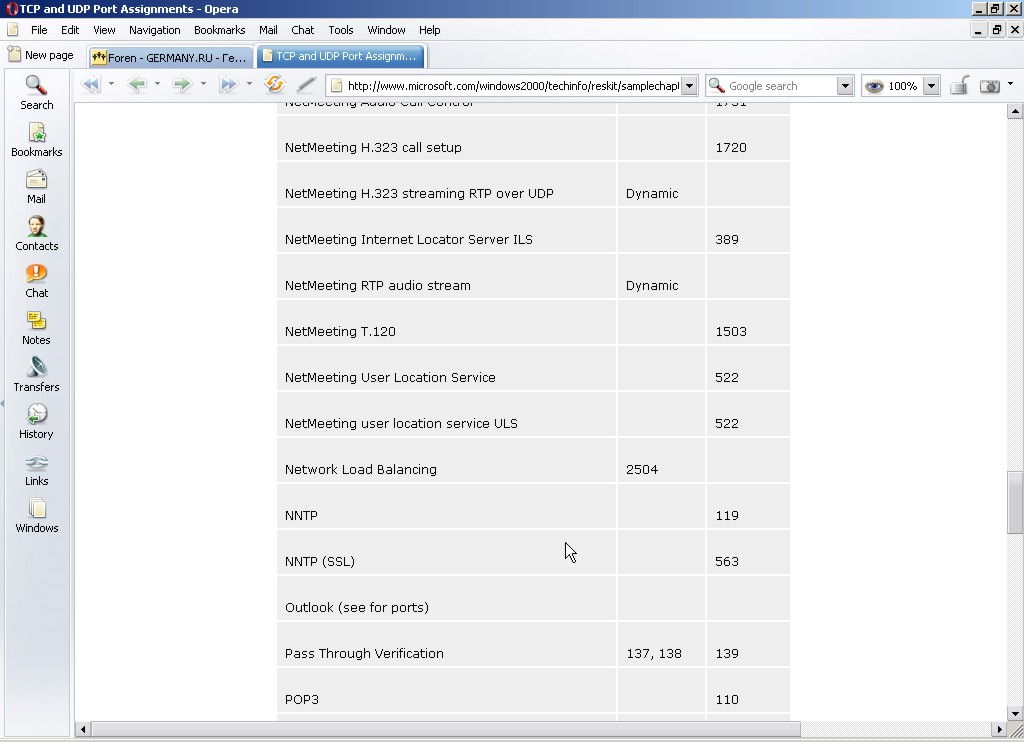Viewport: 1024px width, 742px height.
Task: Click the horizontal scrollbar right arrow
Action: point(1000,729)
